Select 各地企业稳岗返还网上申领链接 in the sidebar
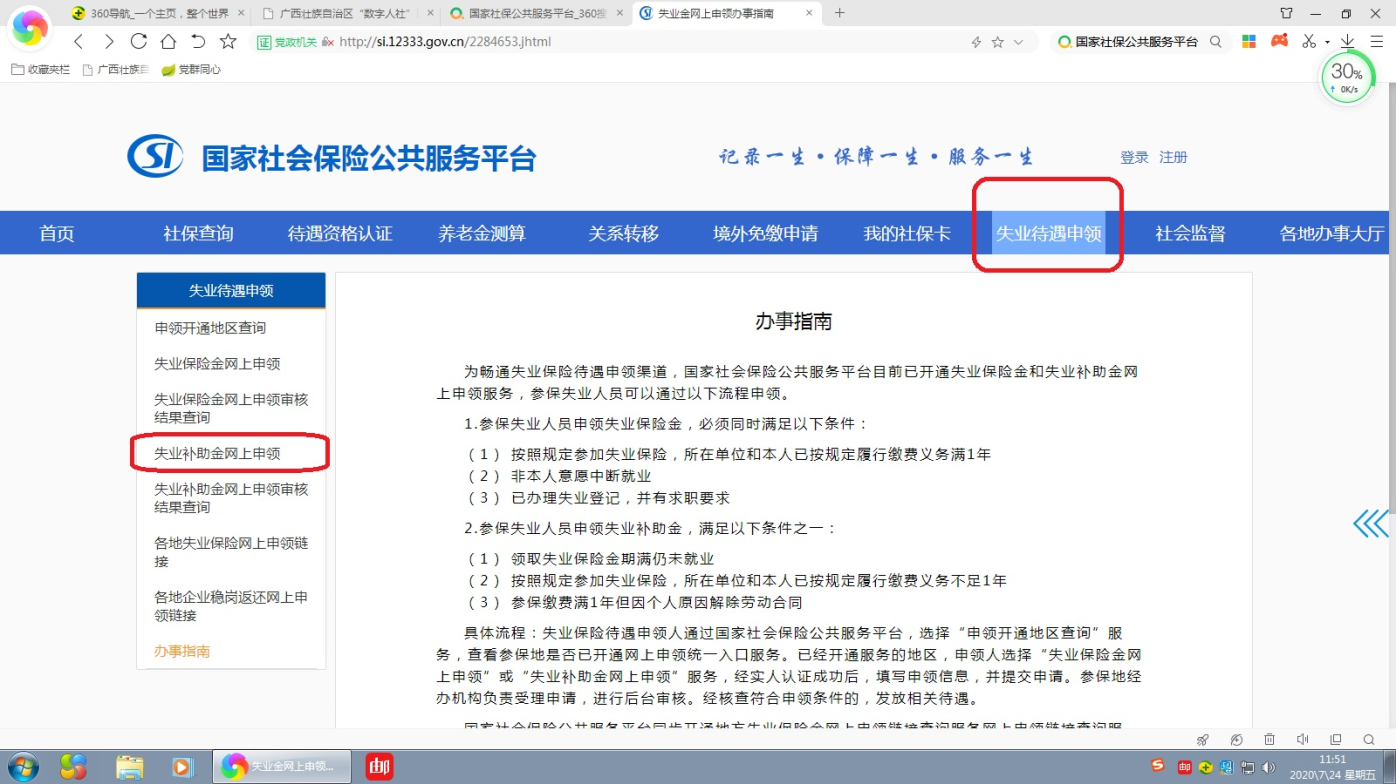 coord(231,606)
